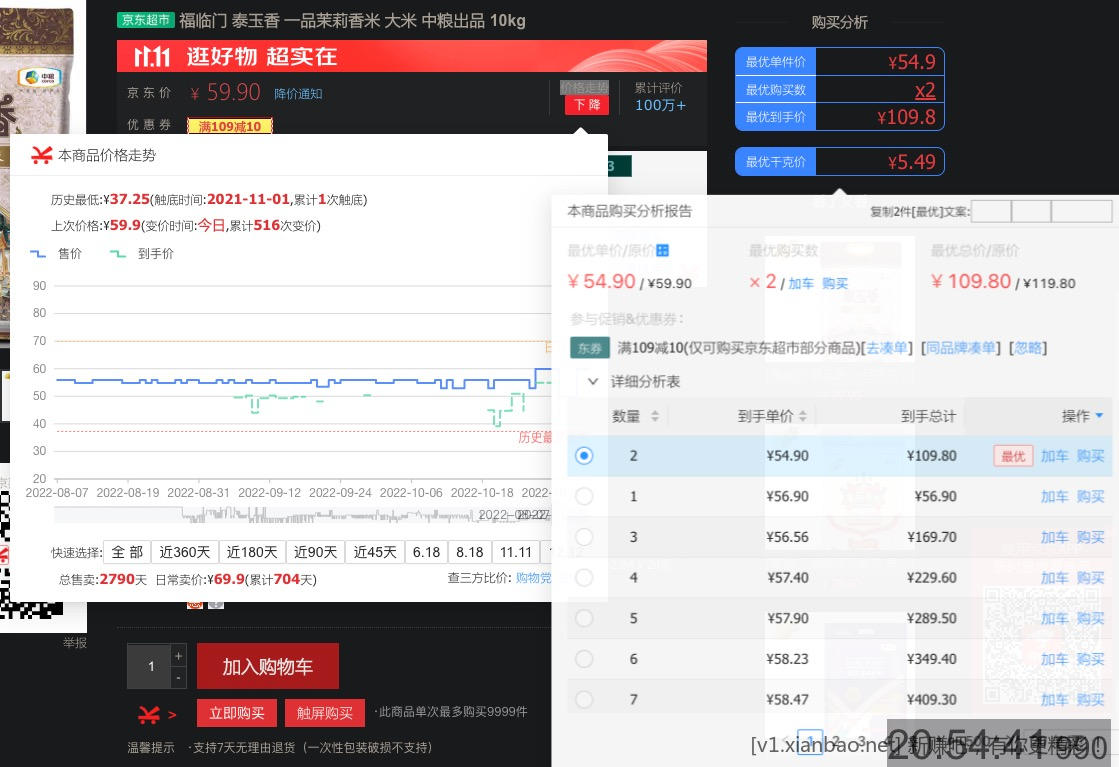This screenshot has width=1119, height=767.
Task: Select the 6.18 quick range tab
Action: 427,552
